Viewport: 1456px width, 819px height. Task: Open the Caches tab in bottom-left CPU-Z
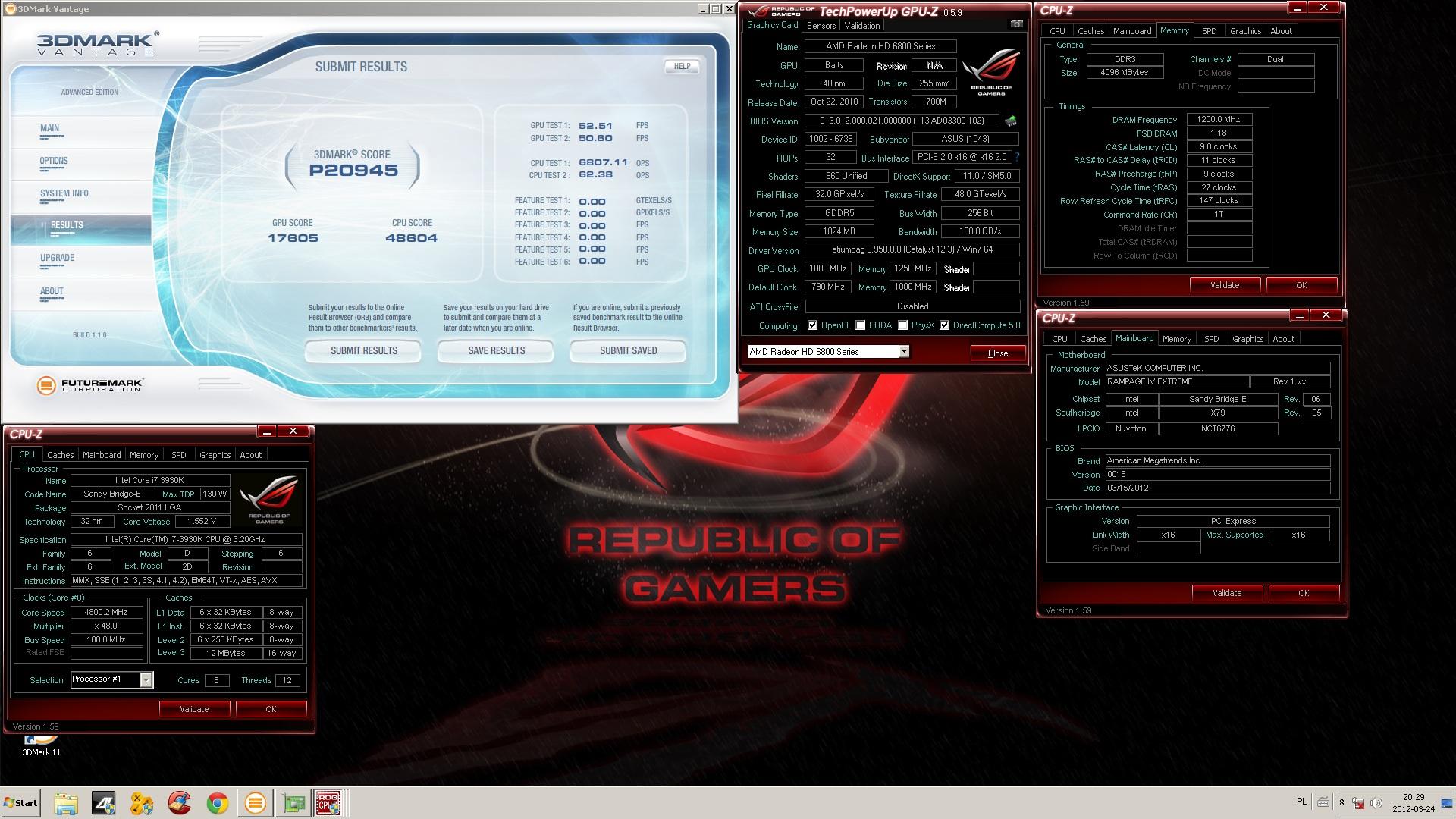tap(61, 455)
